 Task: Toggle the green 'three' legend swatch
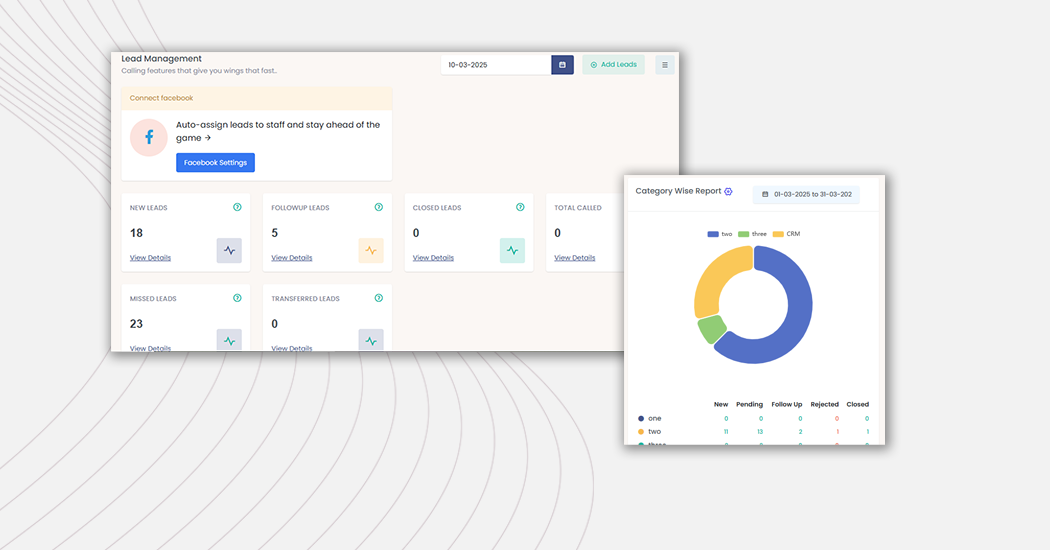coord(743,234)
